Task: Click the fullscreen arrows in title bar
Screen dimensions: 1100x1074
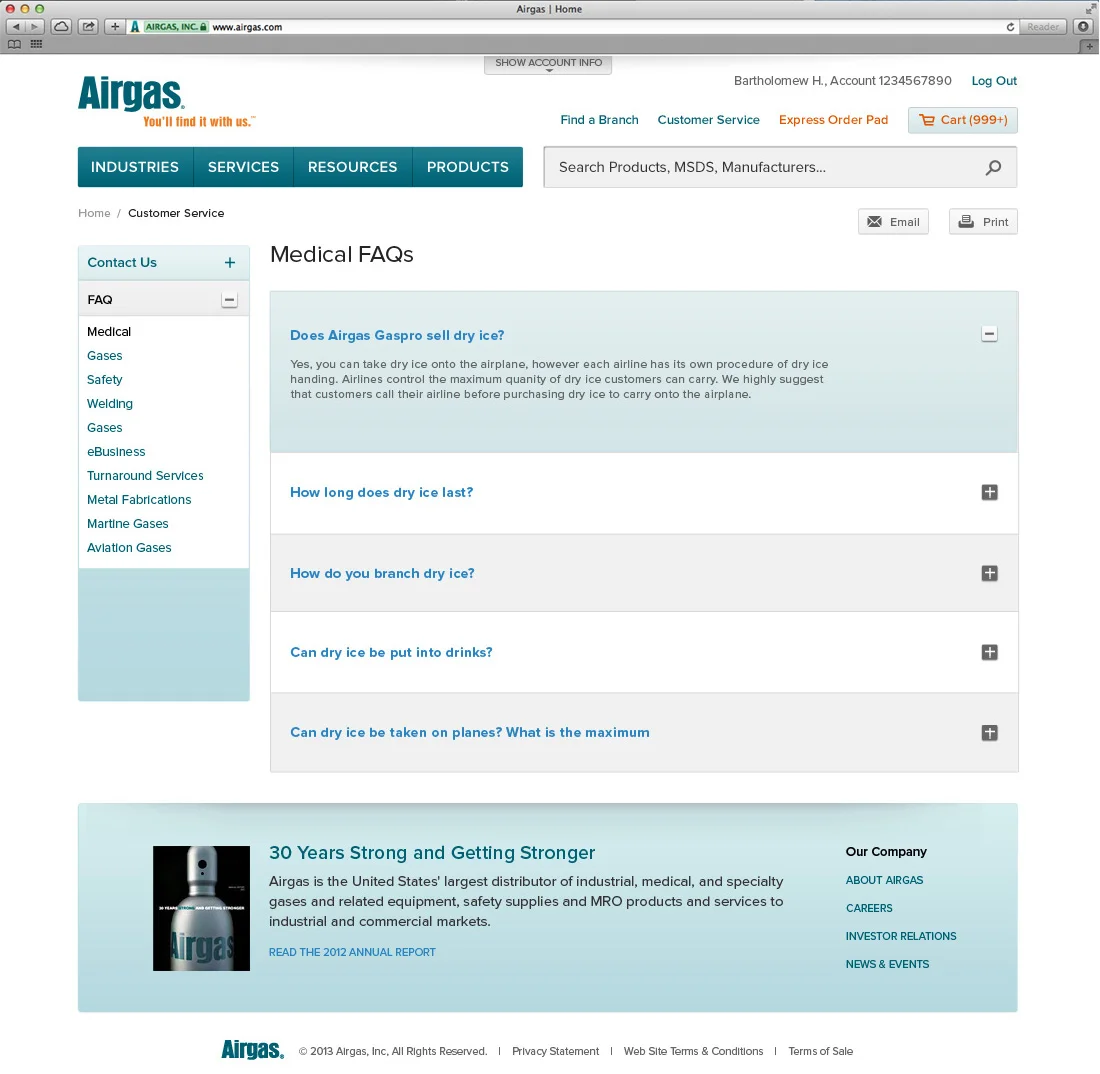Action: tap(1089, 9)
